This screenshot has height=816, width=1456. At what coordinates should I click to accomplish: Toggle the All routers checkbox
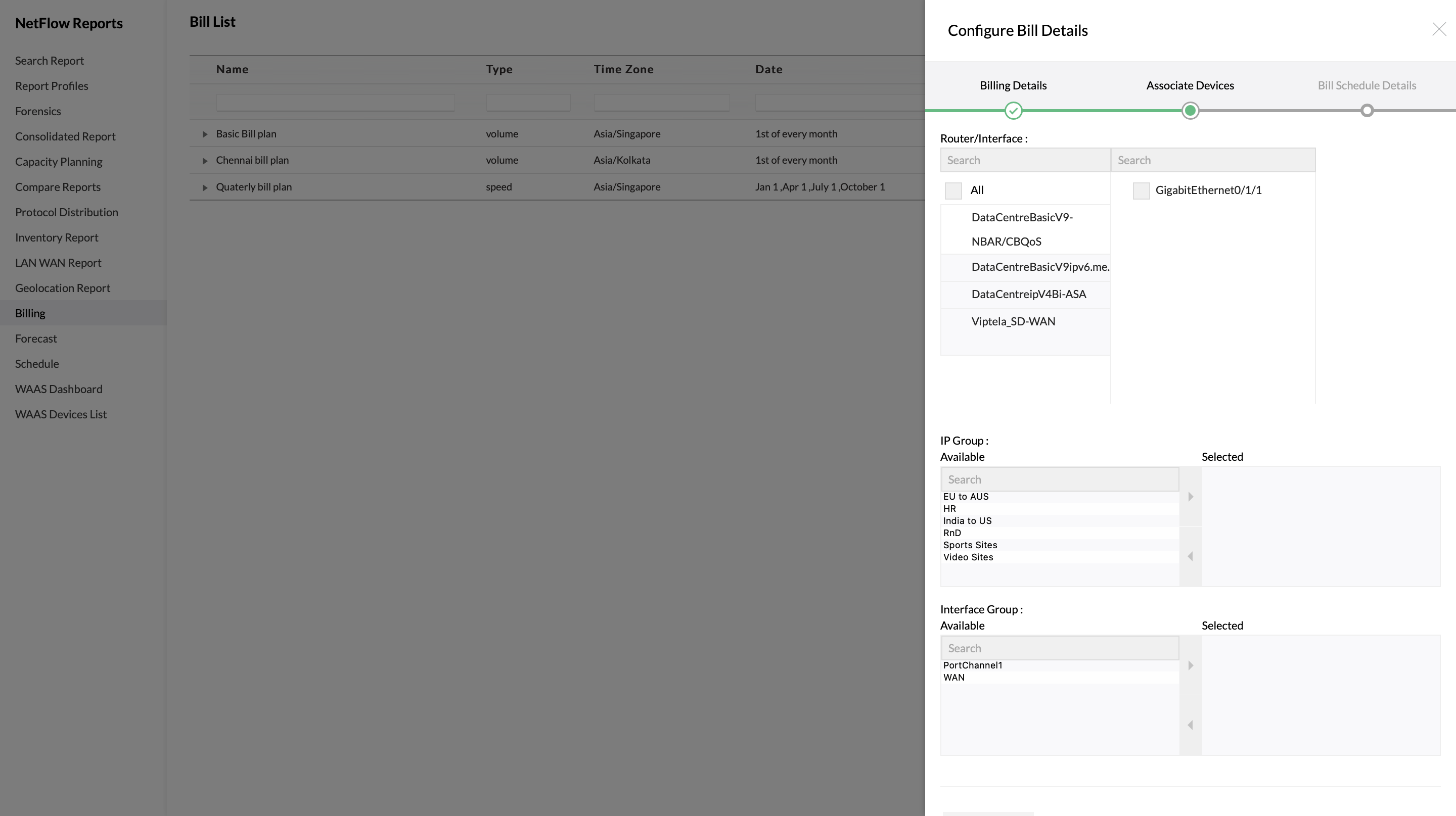point(953,190)
